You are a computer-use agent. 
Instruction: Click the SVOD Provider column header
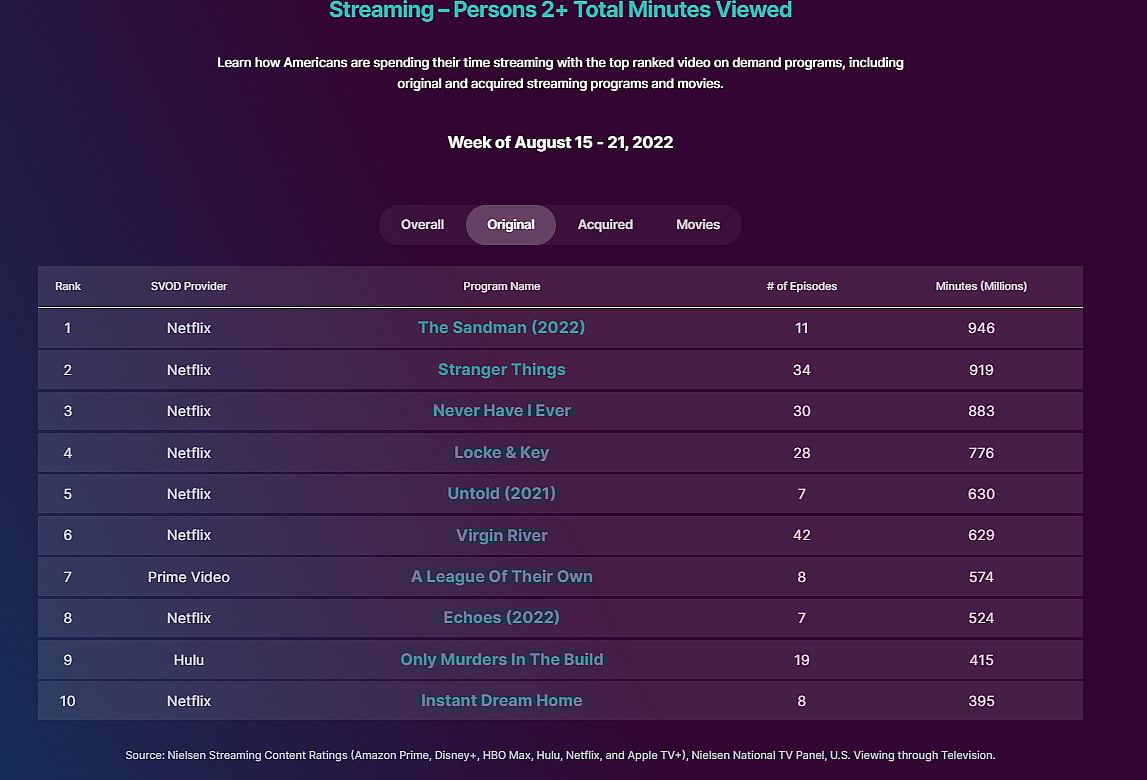pos(189,286)
